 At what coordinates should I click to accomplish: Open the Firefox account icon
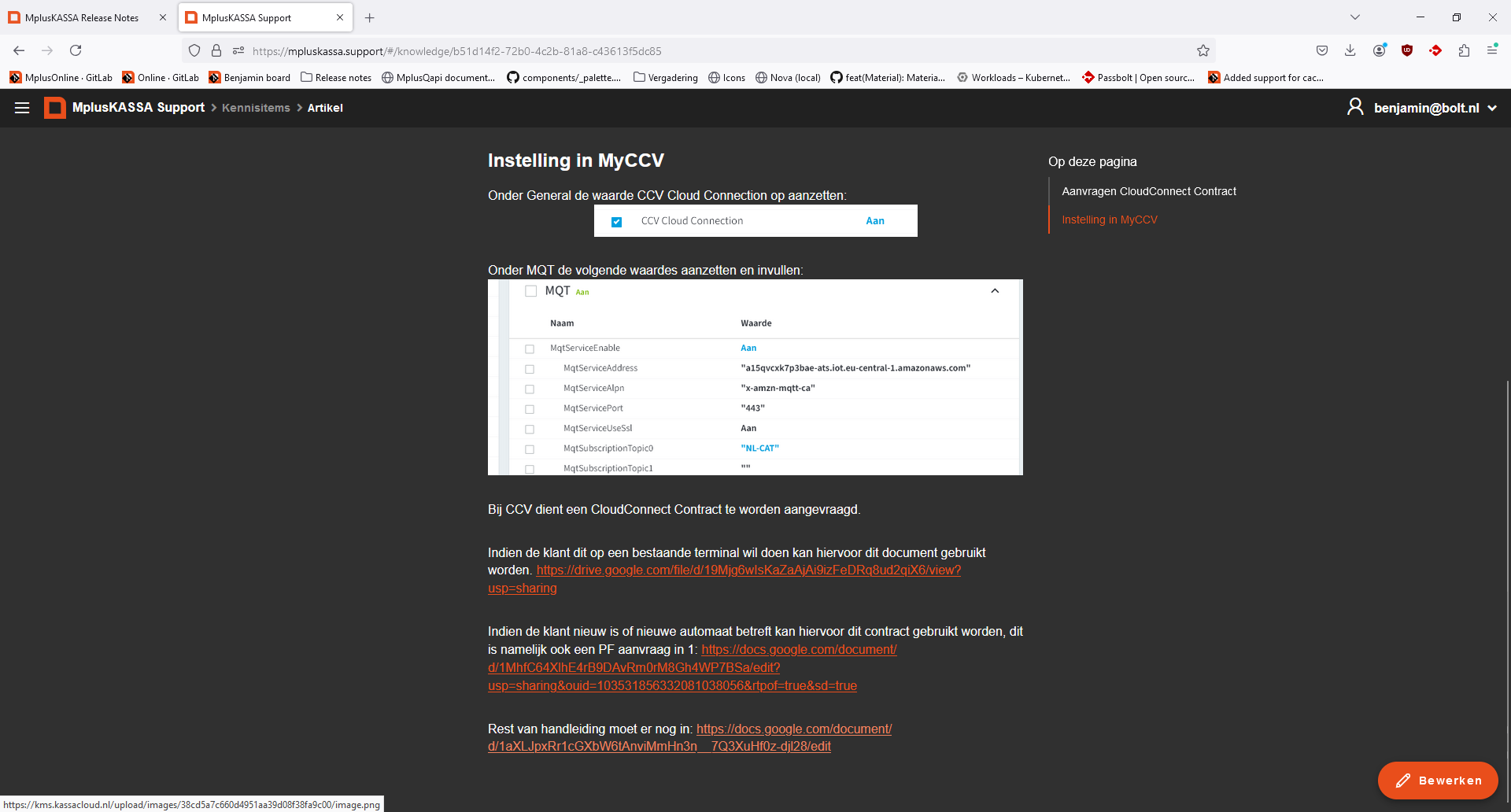(x=1379, y=50)
